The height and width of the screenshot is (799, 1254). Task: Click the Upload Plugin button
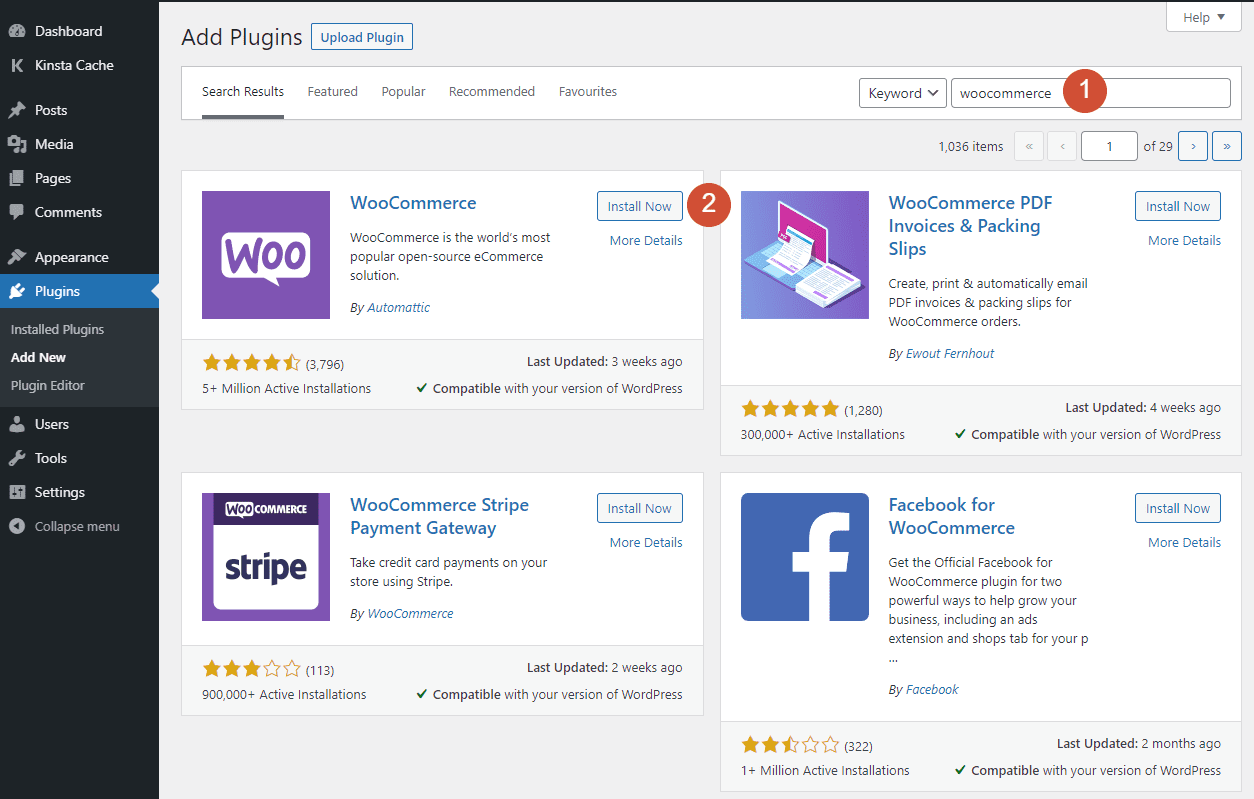pos(361,36)
